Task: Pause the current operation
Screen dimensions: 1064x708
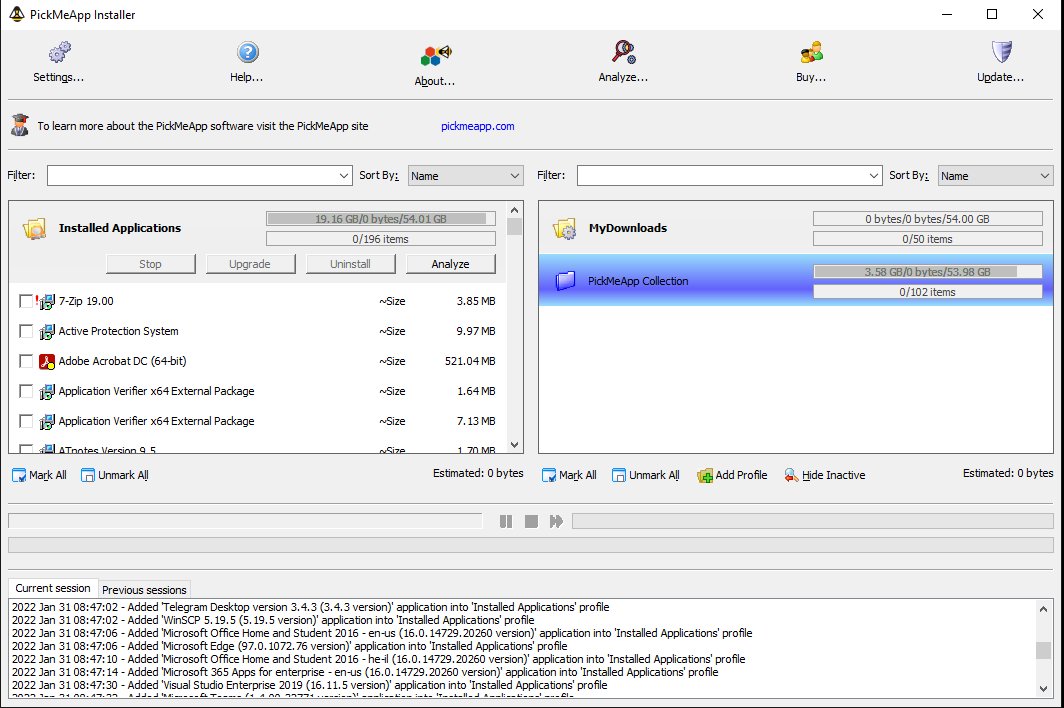Action: (x=506, y=521)
